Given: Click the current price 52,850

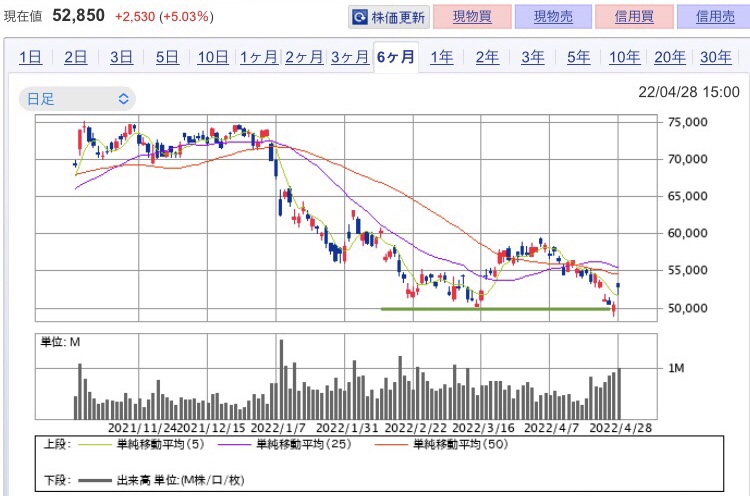Looking at the screenshot, I should click(x=78, y=16).
